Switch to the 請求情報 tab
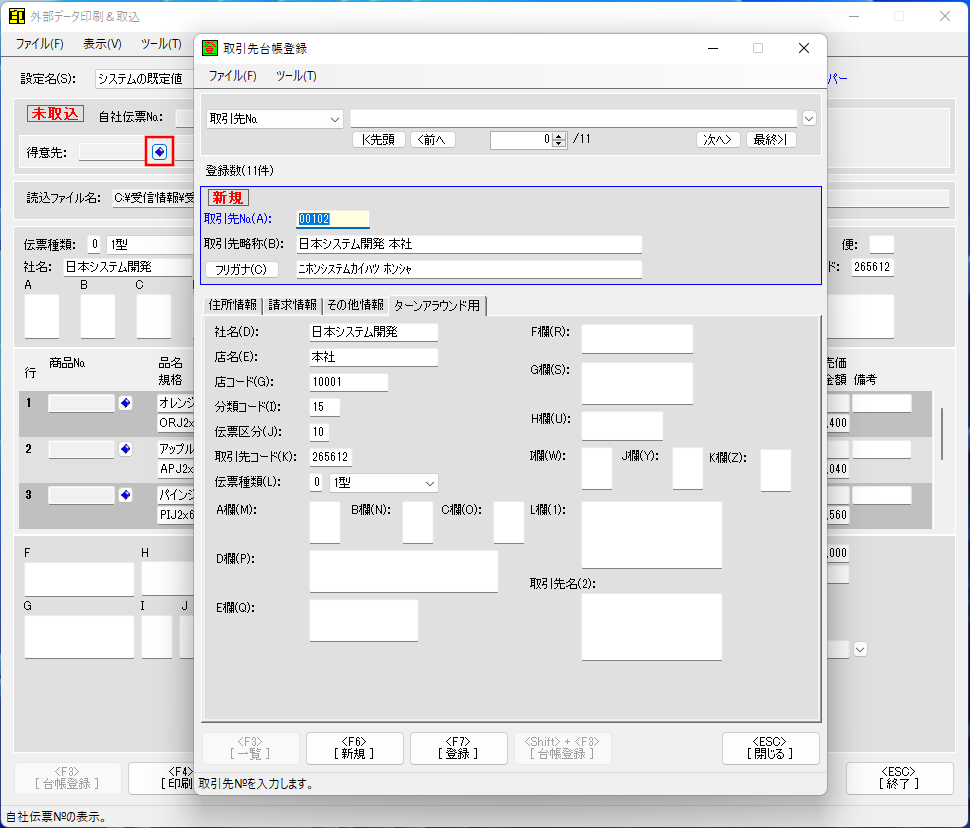The width and height of the screenshot is (970, 828). pyautogui.click(x=292, y=305)
